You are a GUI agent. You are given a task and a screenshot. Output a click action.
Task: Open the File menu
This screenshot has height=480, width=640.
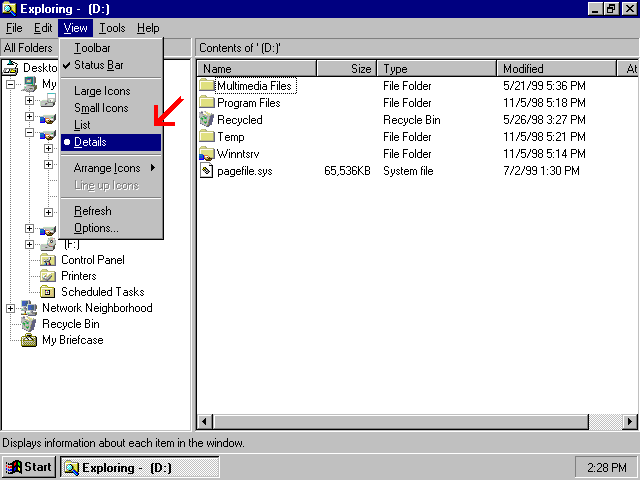(x=14, y=28)
